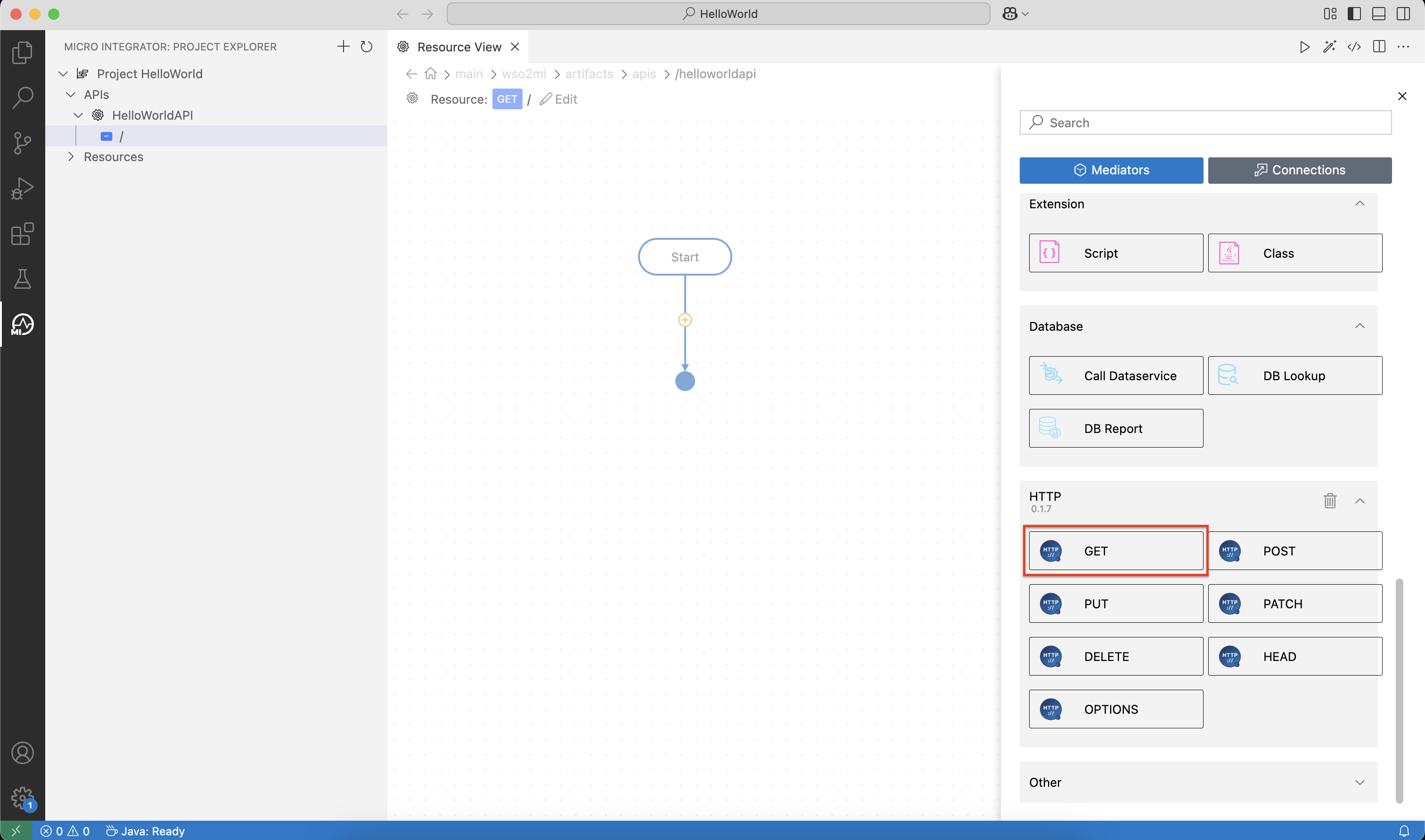This screenshot has height=840, width=1425.
Task: Add the HTTP OPTIONS operation
Action: click(1115, 709)
